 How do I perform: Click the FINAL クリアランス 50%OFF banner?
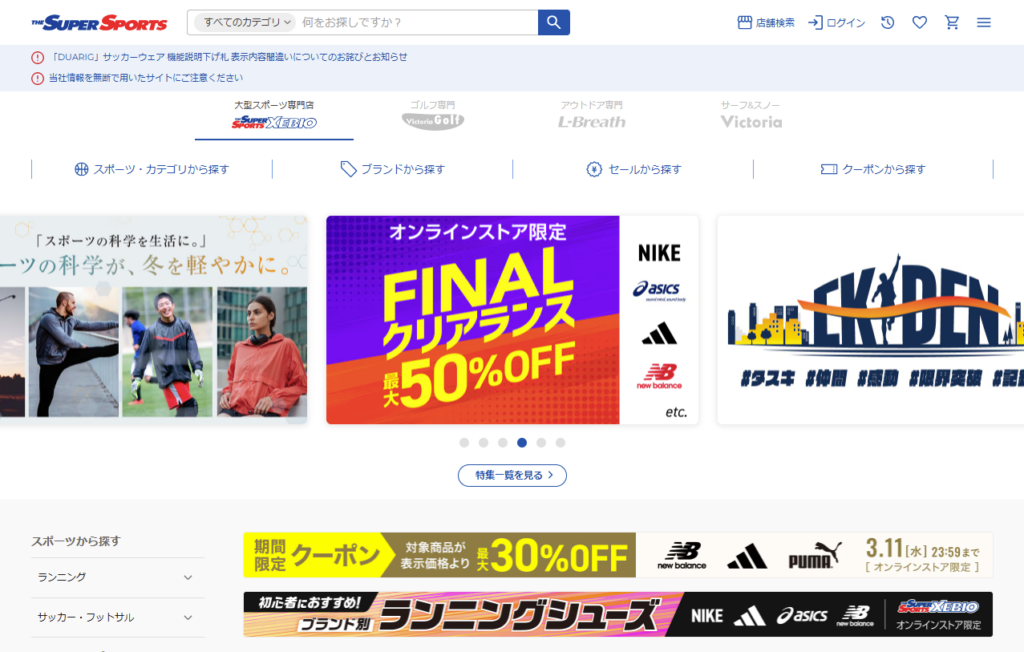(512, 320)
